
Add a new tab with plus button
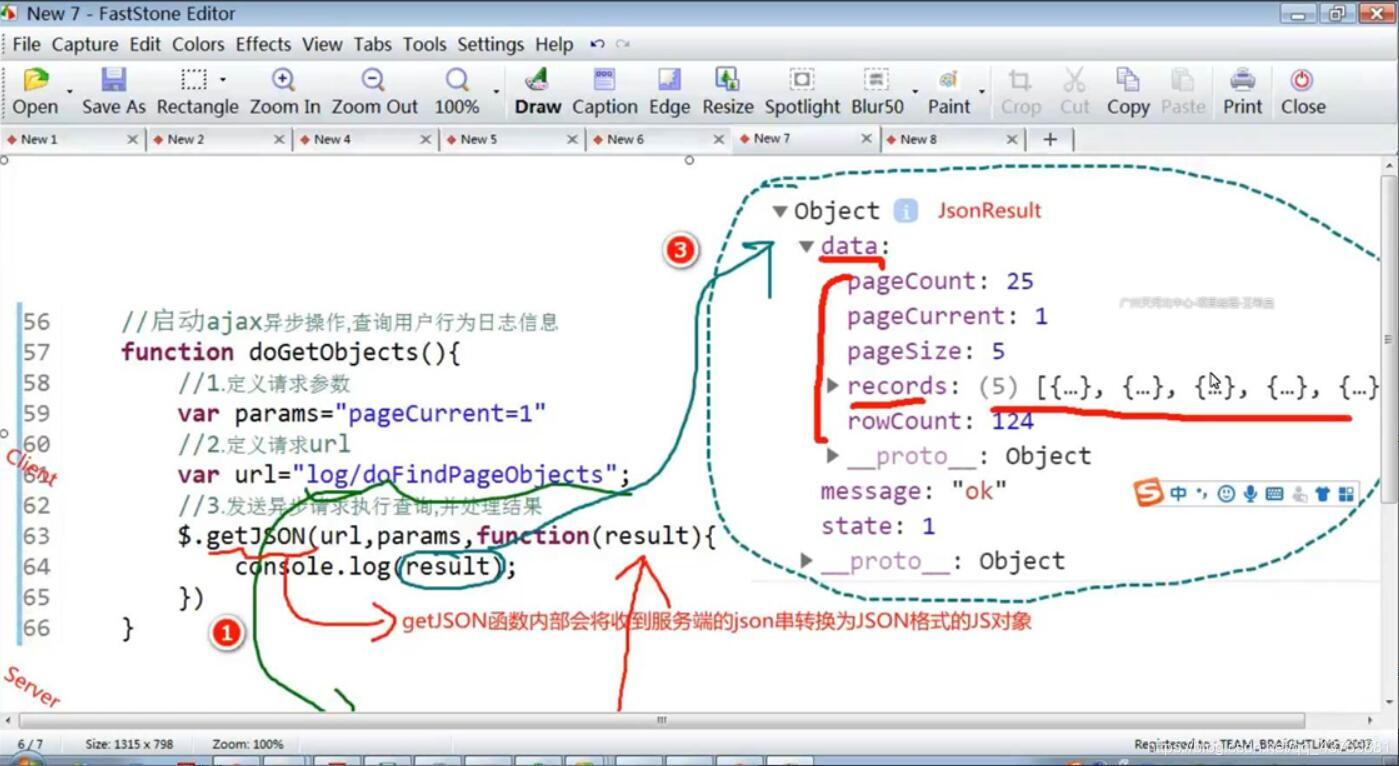click(x=1050, y=139)
